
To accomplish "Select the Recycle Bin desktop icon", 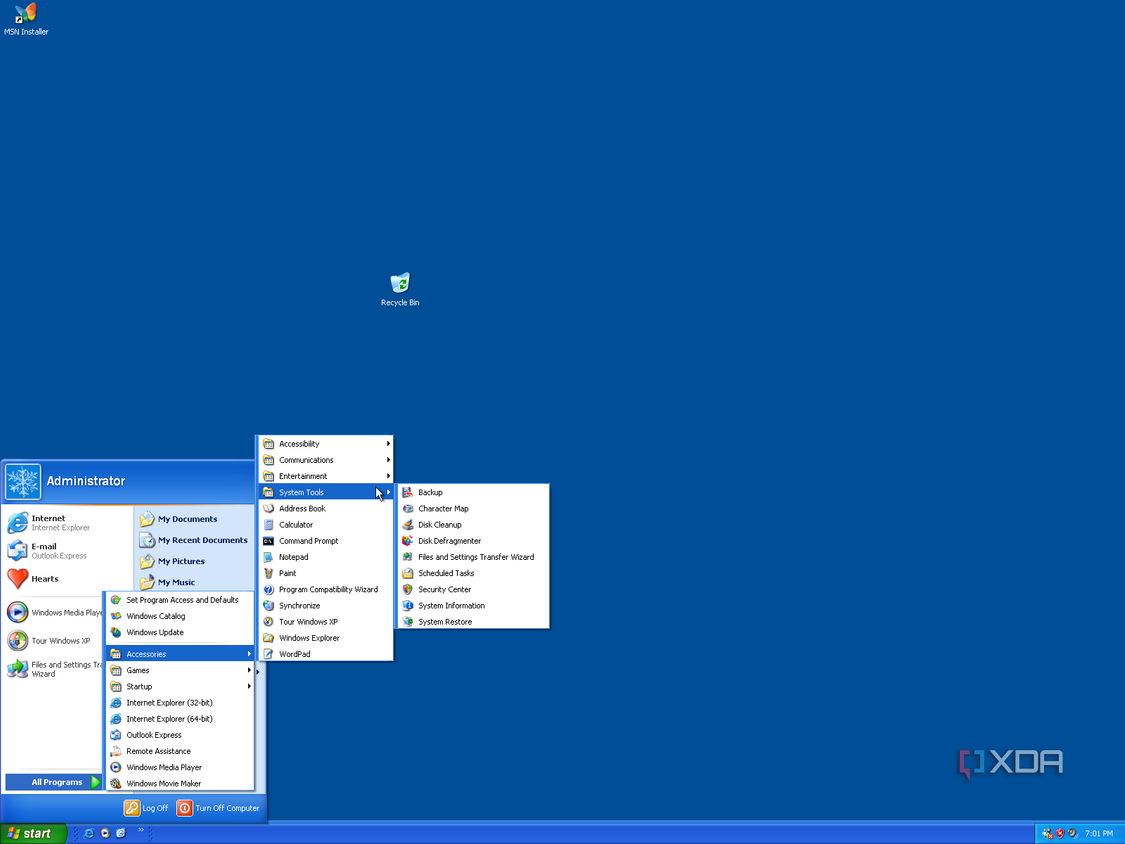I will coord(400,290).
